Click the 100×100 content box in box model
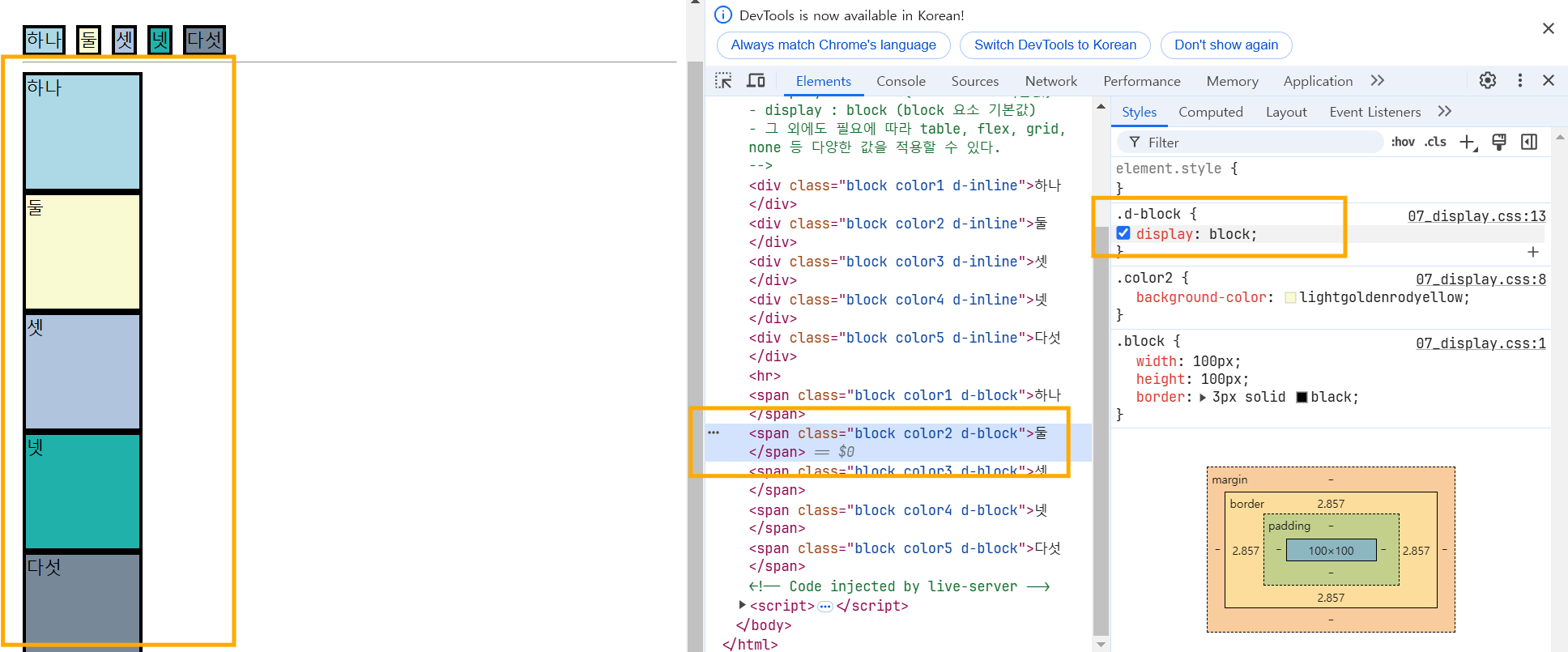The image size is (1568, 652). 1331,551
